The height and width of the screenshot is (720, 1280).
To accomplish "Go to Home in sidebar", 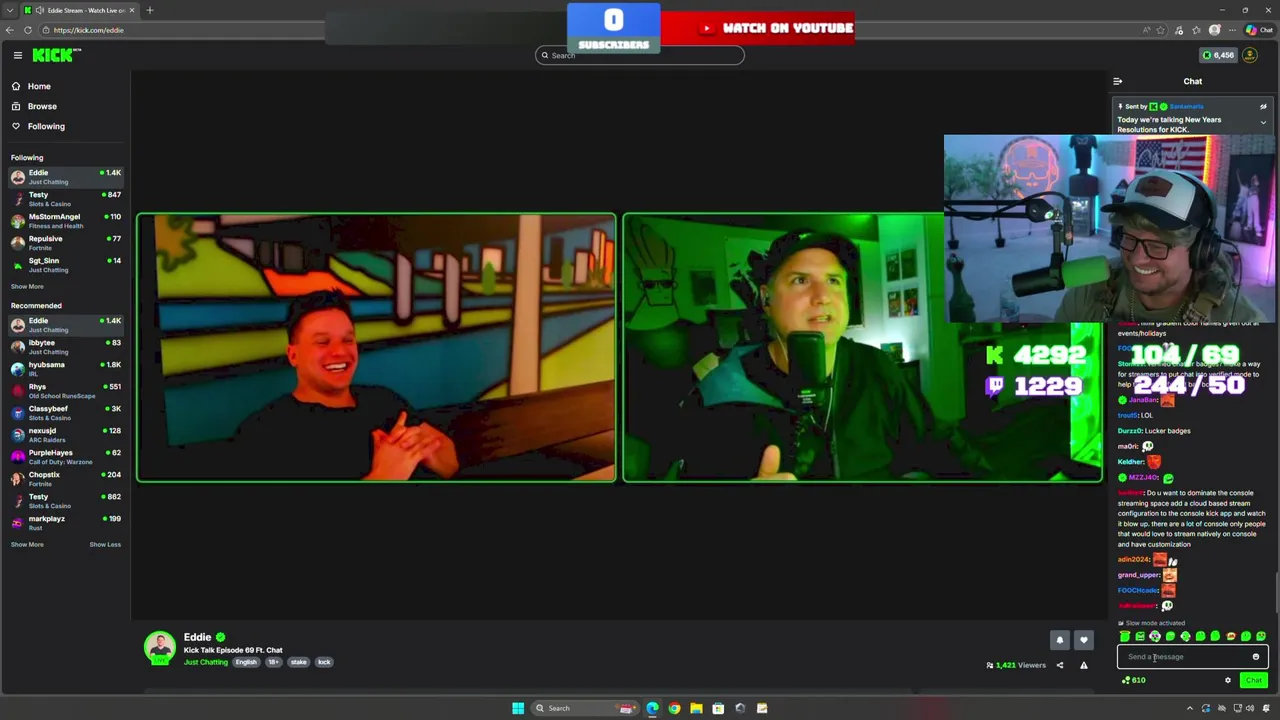I will (65, 86).
